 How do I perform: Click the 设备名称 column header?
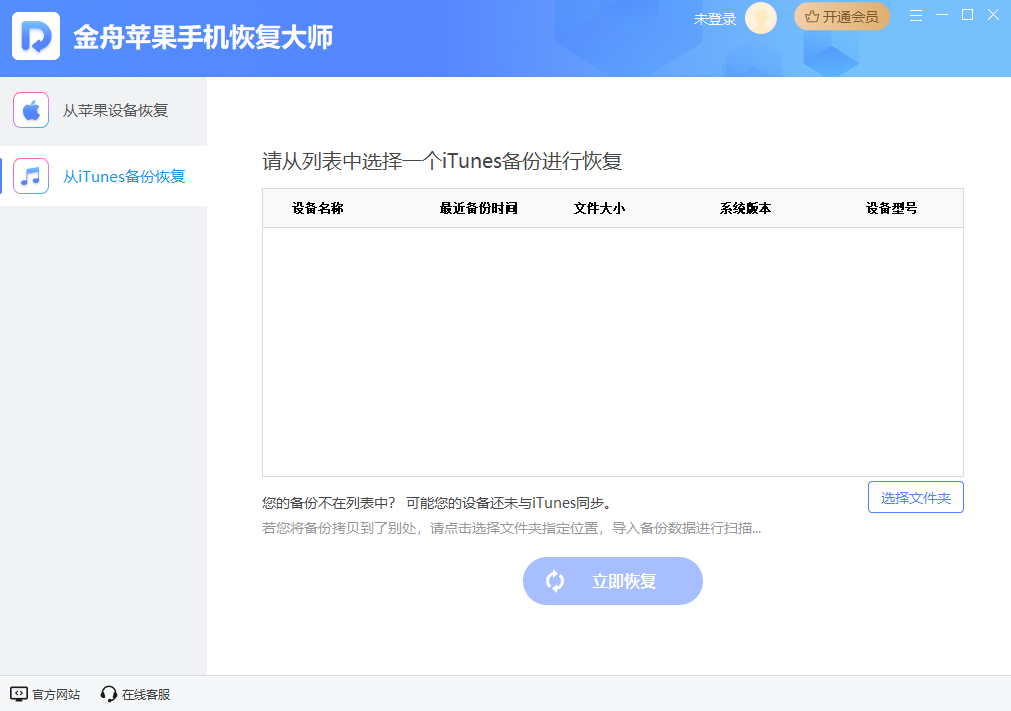(x=317, y=208)
